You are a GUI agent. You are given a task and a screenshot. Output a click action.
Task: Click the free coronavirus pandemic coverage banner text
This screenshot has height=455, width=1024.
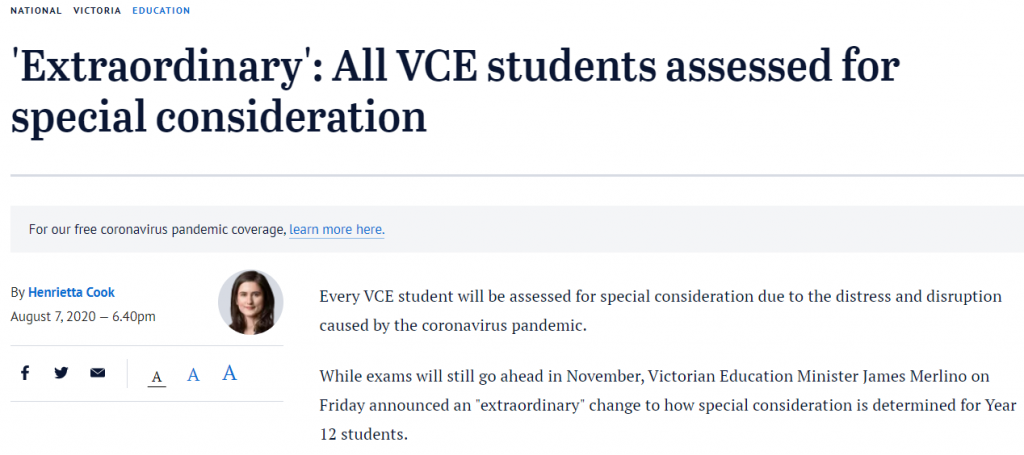157,229
